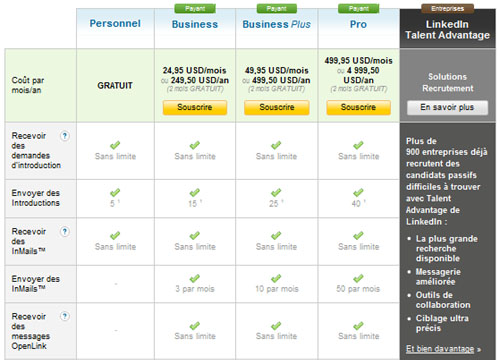Open help icon beside Recevoir des InMails

tap(65, 231)
